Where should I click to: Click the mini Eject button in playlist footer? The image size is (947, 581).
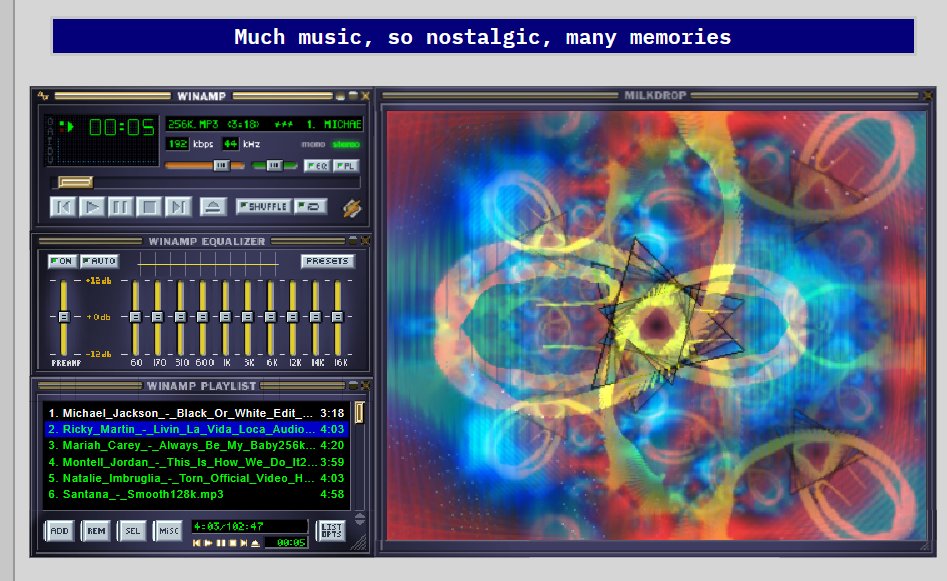(255, 543)
